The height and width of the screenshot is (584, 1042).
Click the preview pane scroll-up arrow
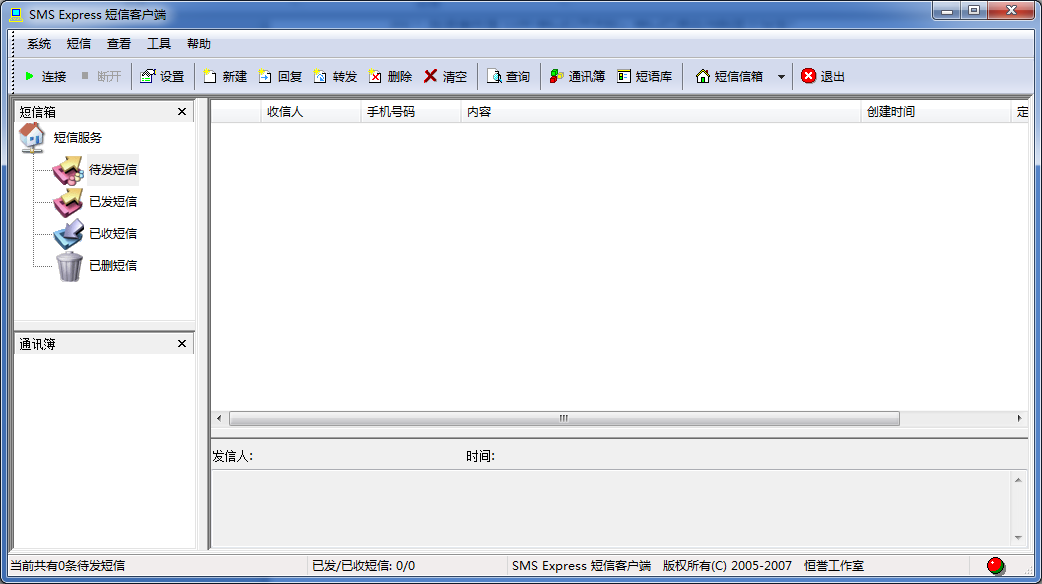pyautogui.click(x=1018, y=480)
